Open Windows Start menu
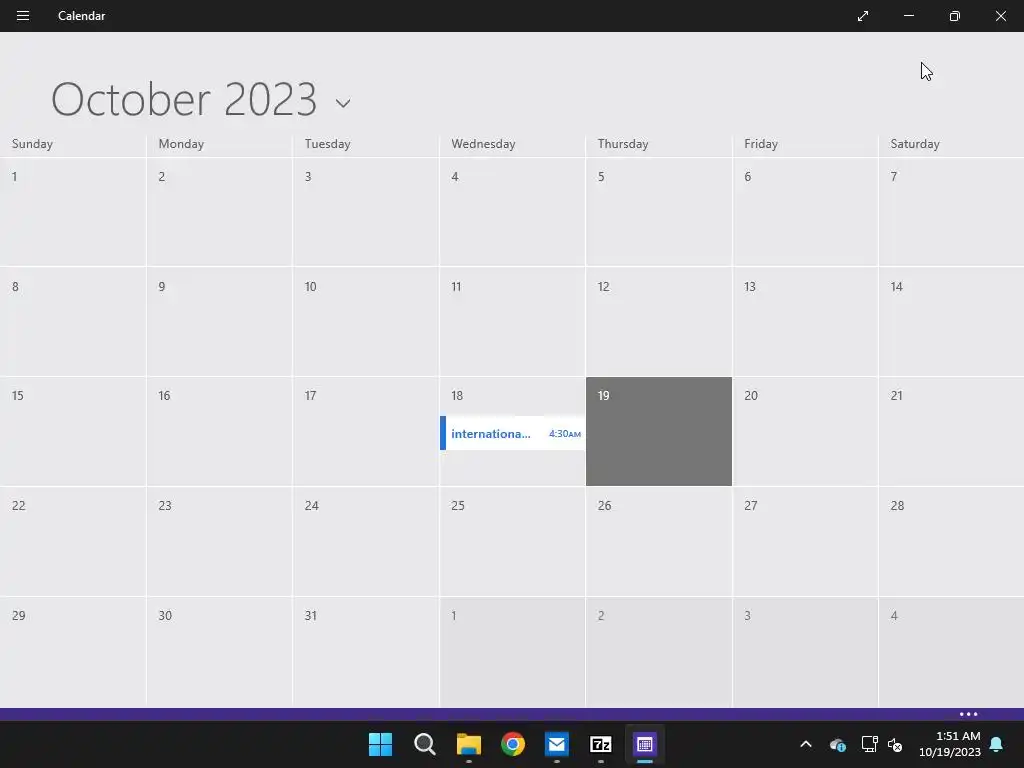This screenshot has width=1024, height=768. coord(380,744)
